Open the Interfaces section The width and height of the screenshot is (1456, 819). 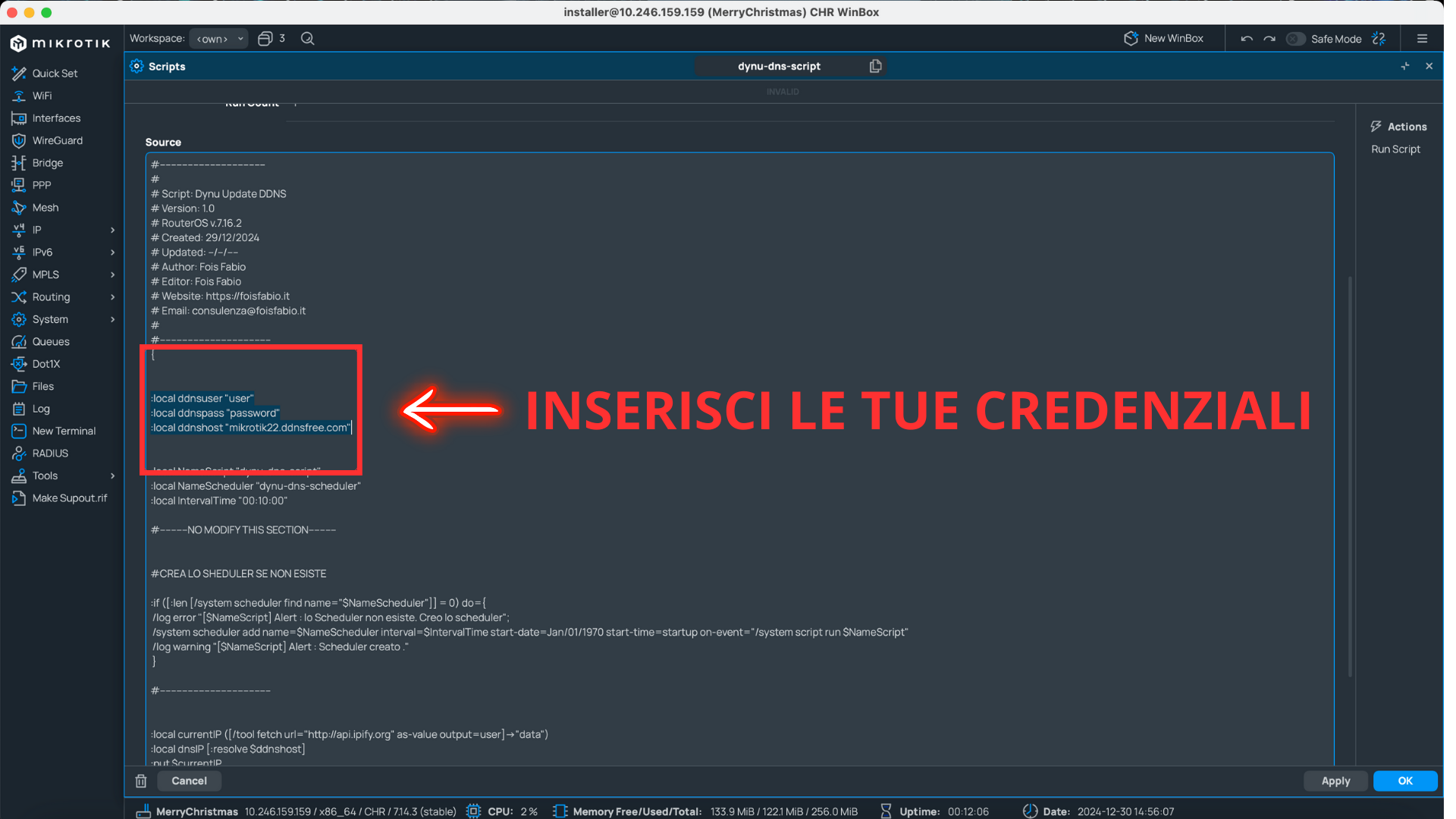pos(56,118)
